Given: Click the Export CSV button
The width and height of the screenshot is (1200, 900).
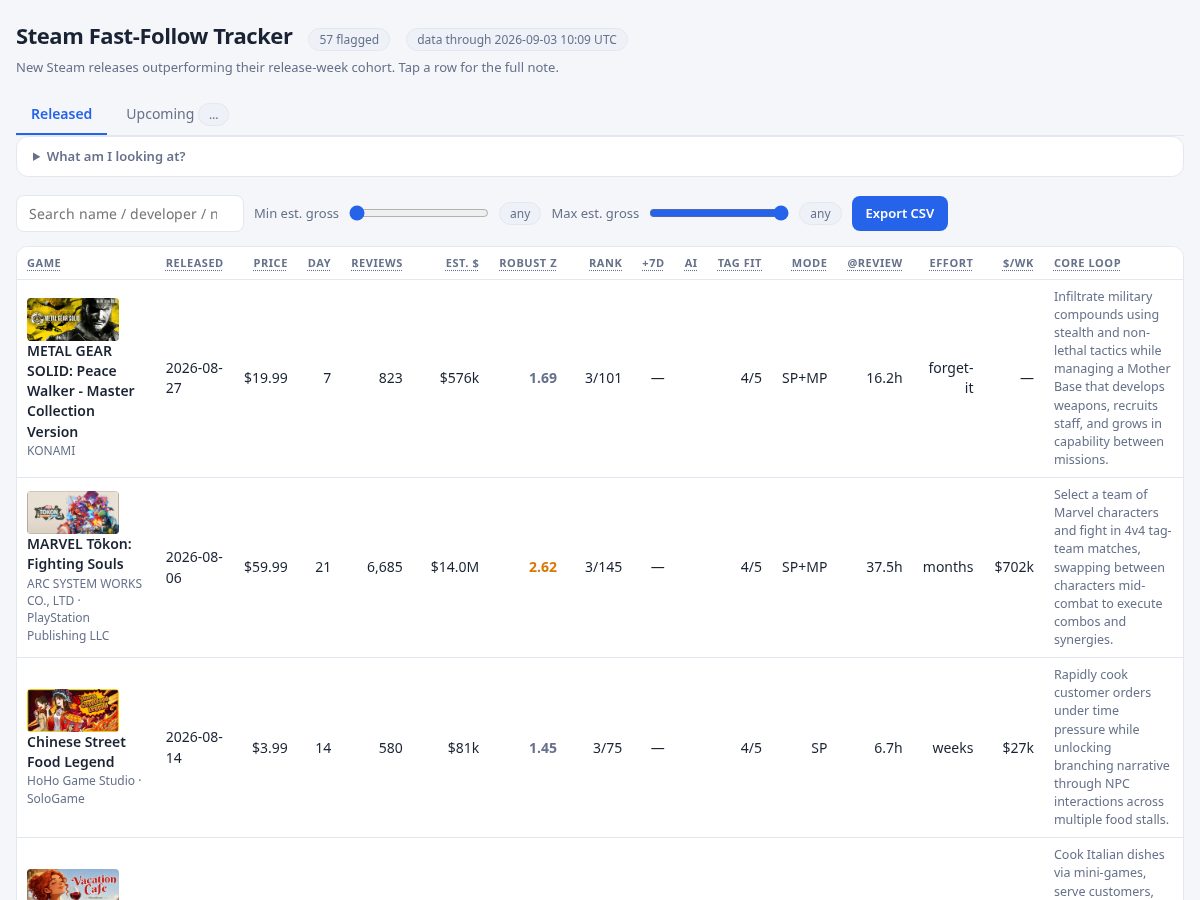Looking at the screenshot, I should (900, 214).
